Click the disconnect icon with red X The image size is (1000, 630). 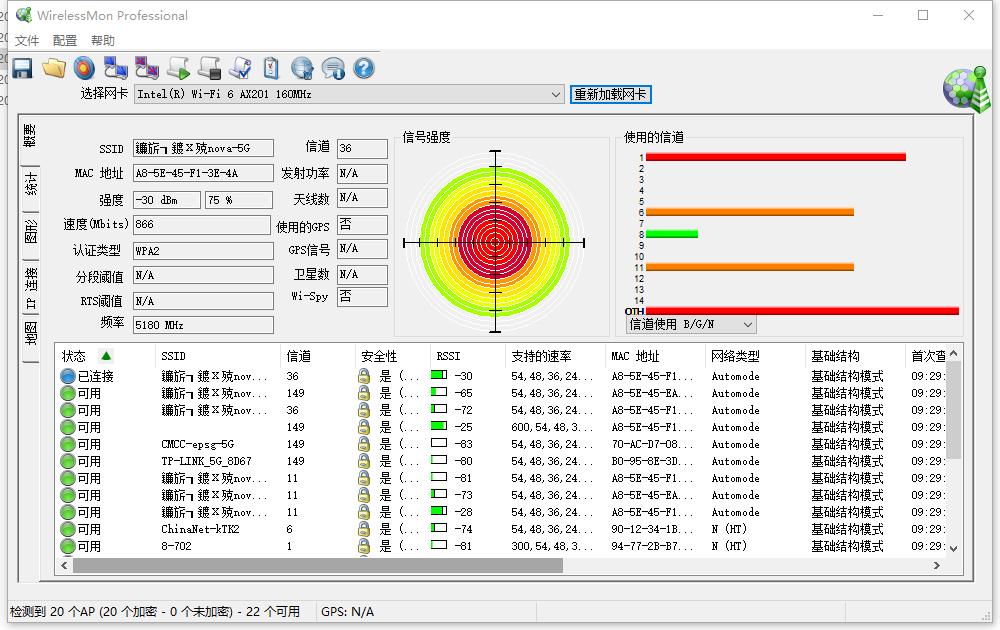pyautogui.click(x=147, y=68)
